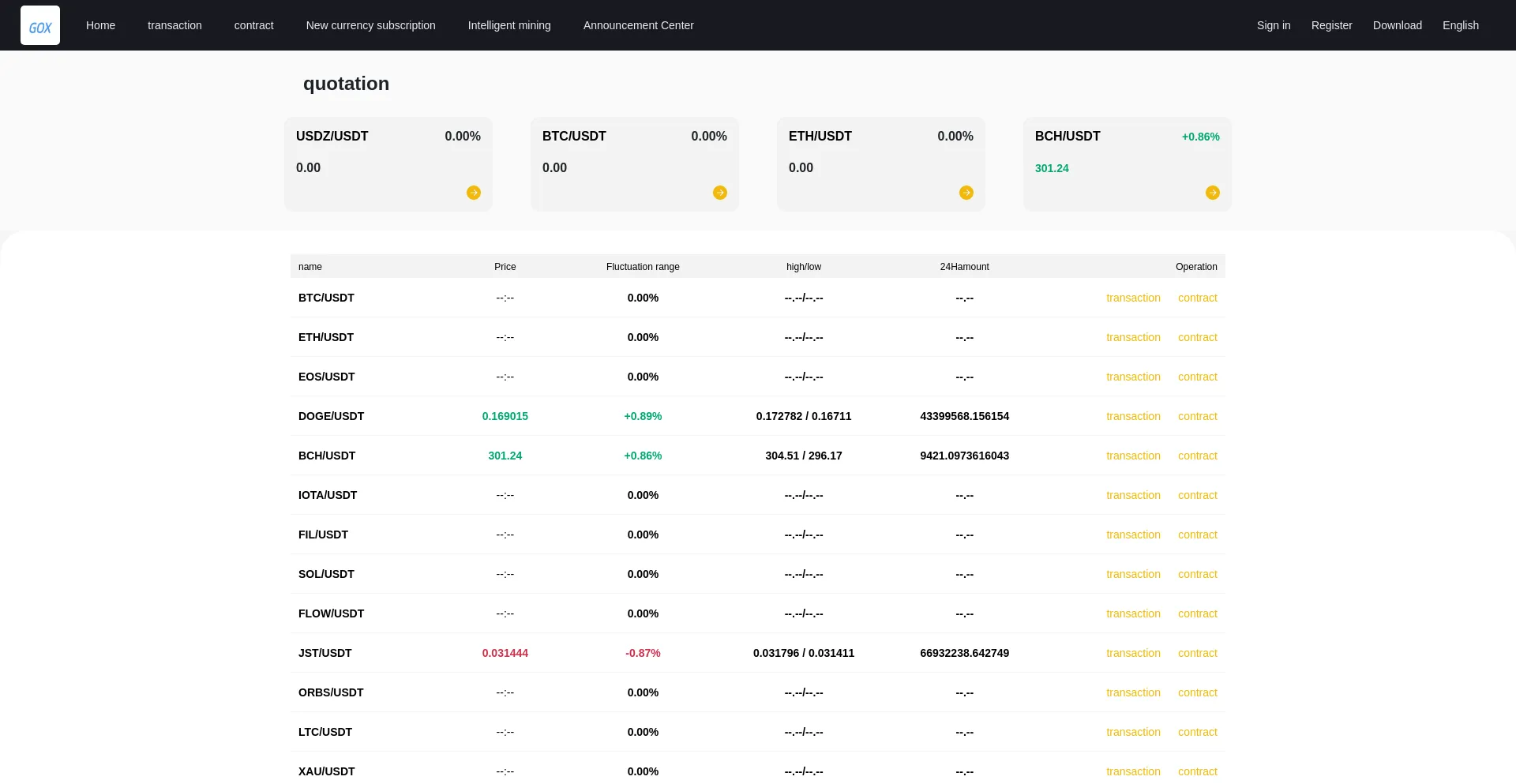This screenshot has height=784, width=1516.
Task: Open contract for BCH/USDT row
Action: [x=1197, y=456]
